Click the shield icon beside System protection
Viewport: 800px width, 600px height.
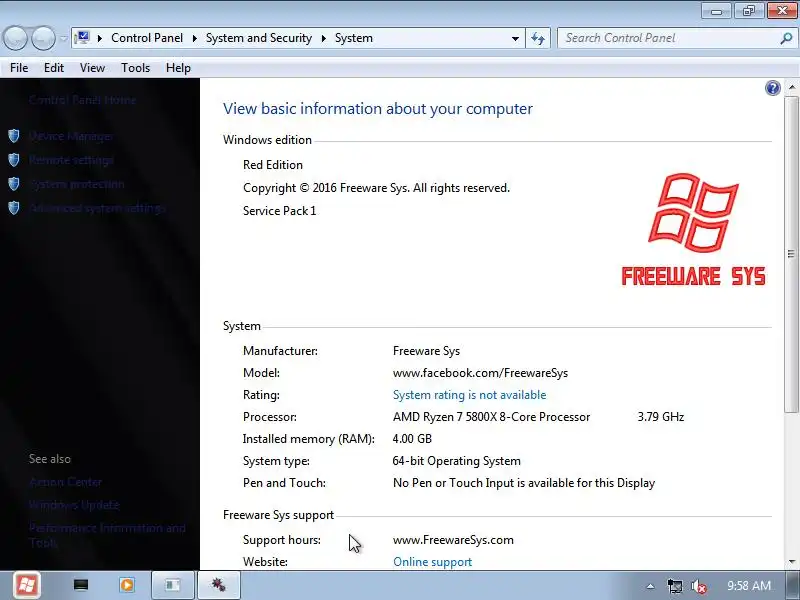tap(14, 184)
